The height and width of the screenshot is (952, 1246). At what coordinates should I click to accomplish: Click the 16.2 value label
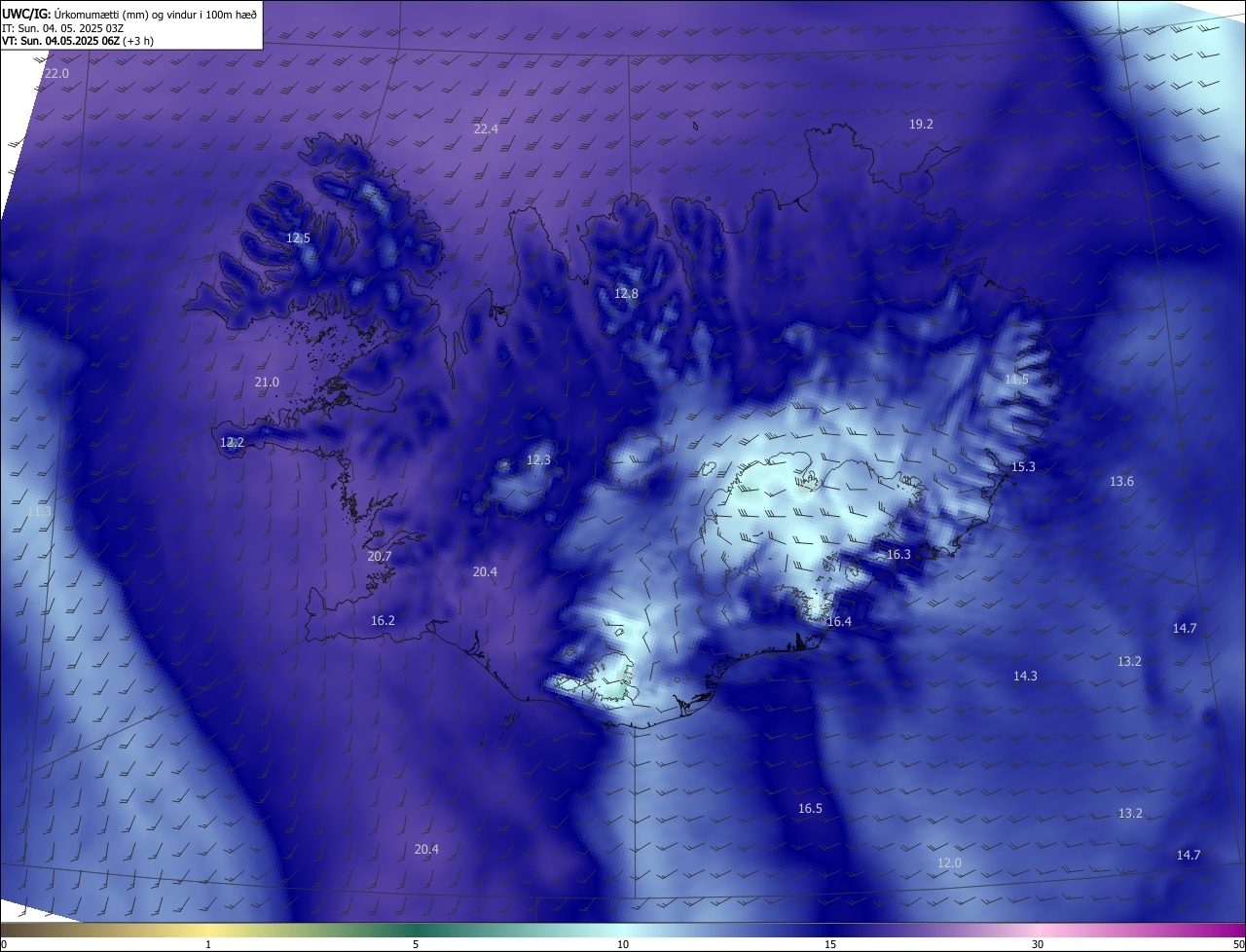coord(383,620)
